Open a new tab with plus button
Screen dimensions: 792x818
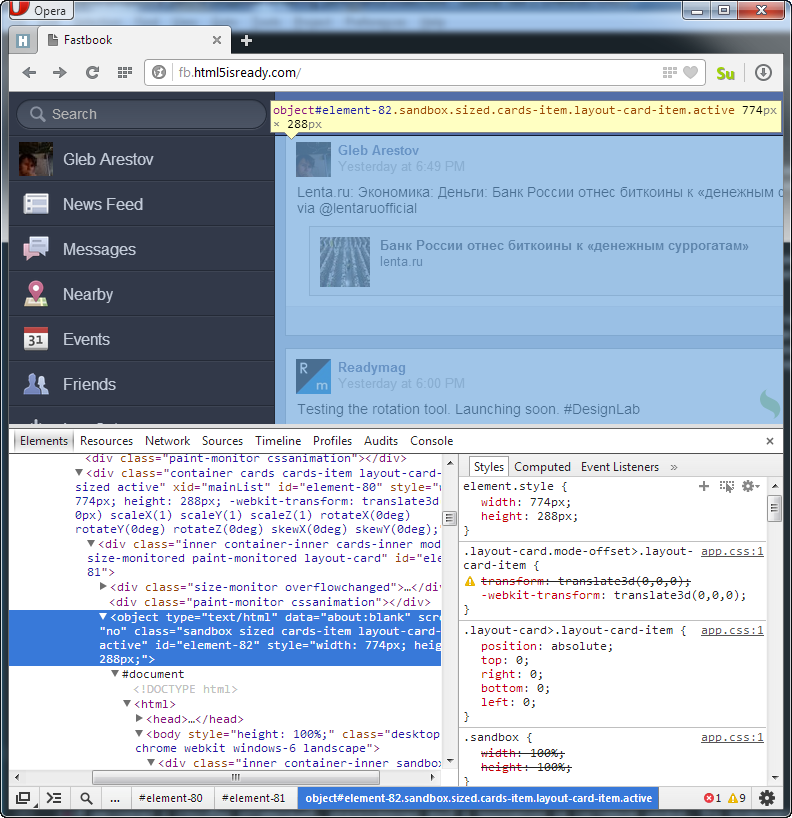pos(246,40)
